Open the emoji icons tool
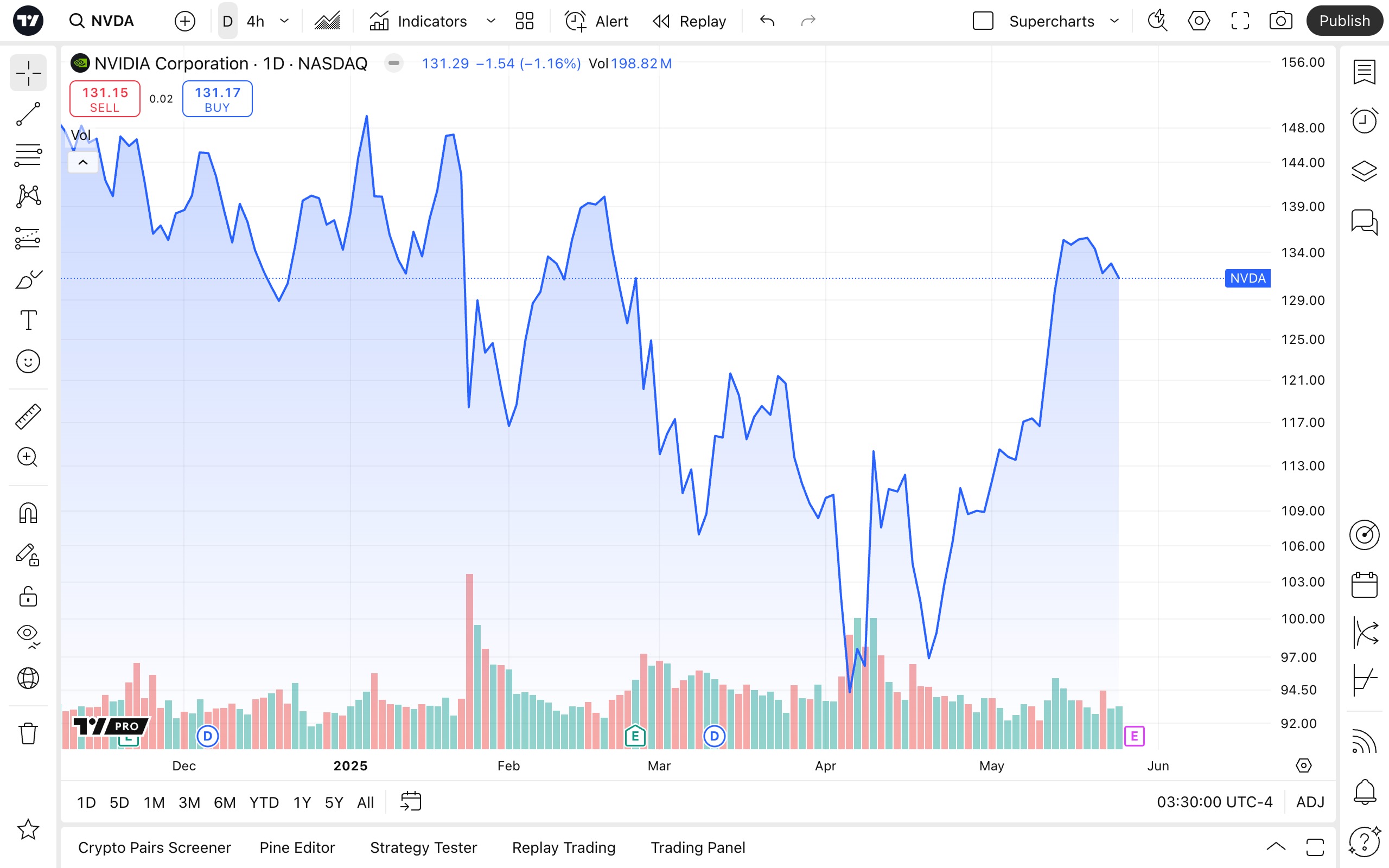This screenshot has height=868, width=1389. (x=28, y=362)
